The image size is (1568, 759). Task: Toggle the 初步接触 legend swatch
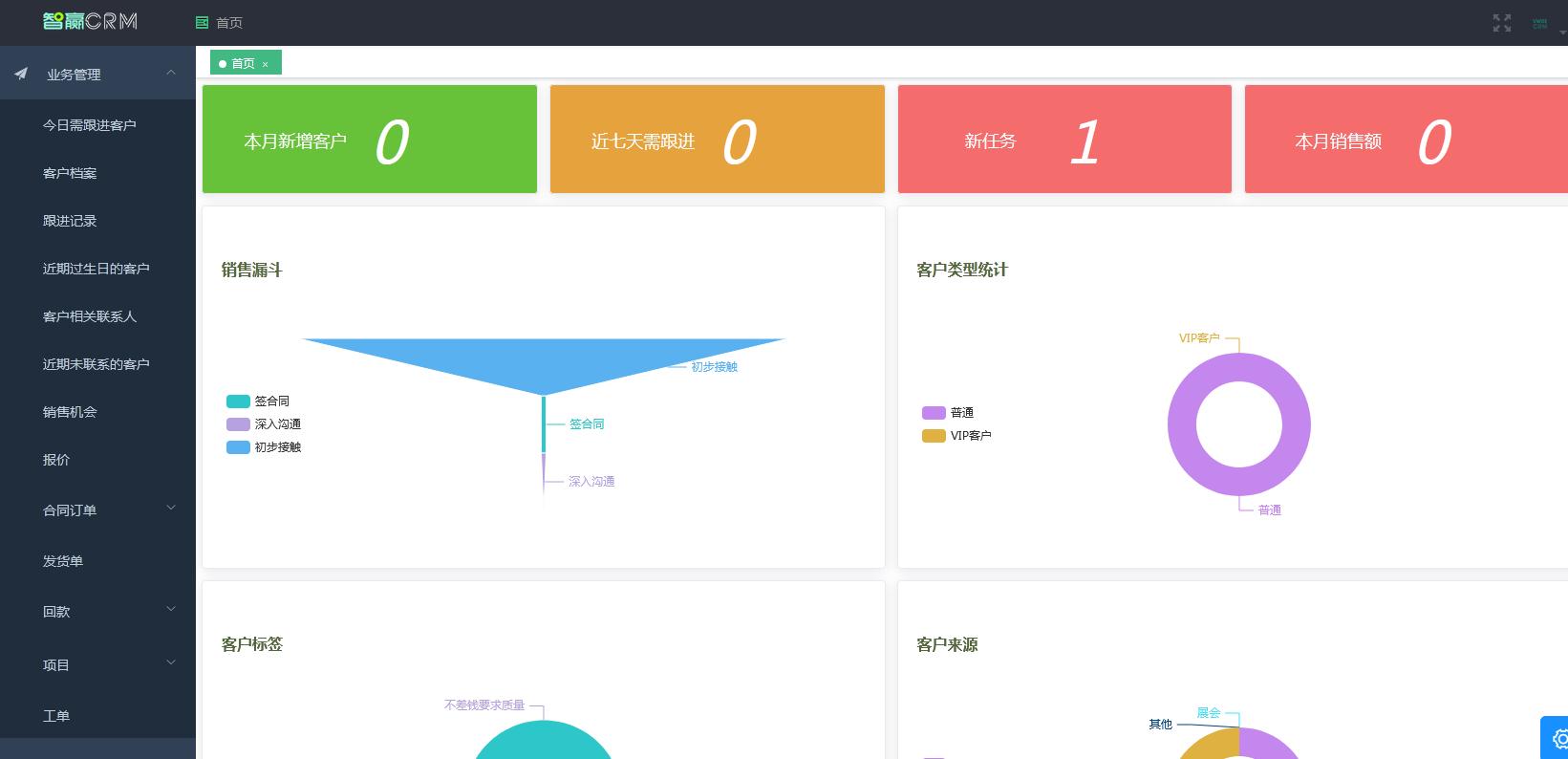[238, 447]
